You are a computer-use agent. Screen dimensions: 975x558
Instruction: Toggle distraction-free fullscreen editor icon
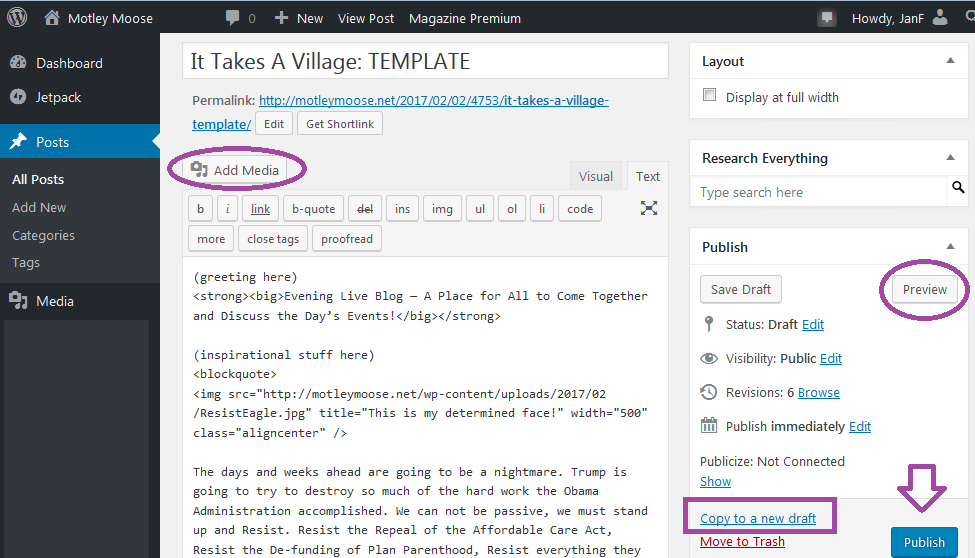coord(649,208)
